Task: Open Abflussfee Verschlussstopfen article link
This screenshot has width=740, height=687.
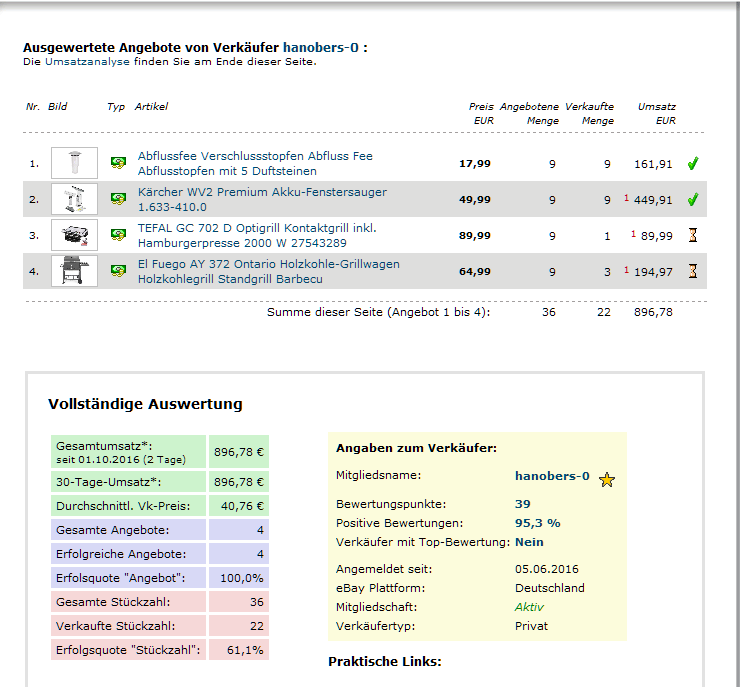Action: [x=255, y=163]
